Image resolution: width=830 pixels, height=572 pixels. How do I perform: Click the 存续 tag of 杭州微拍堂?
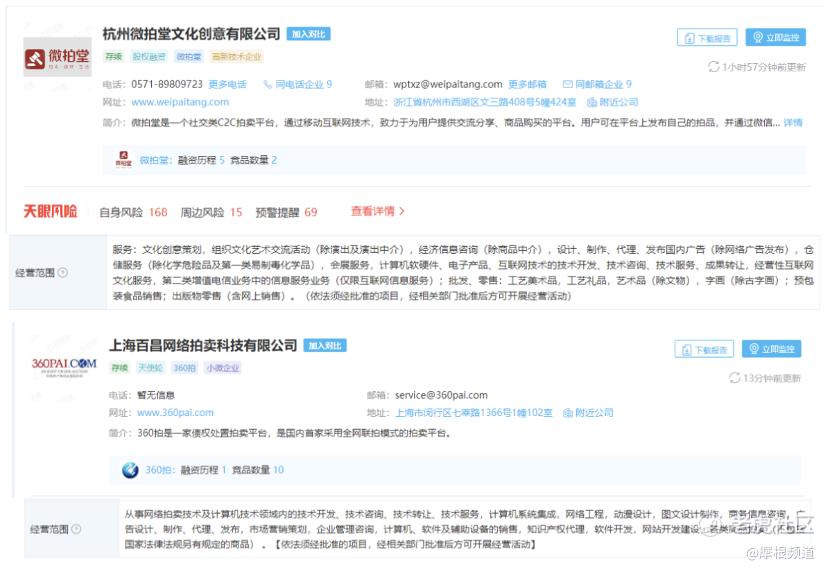pos(113,57)
